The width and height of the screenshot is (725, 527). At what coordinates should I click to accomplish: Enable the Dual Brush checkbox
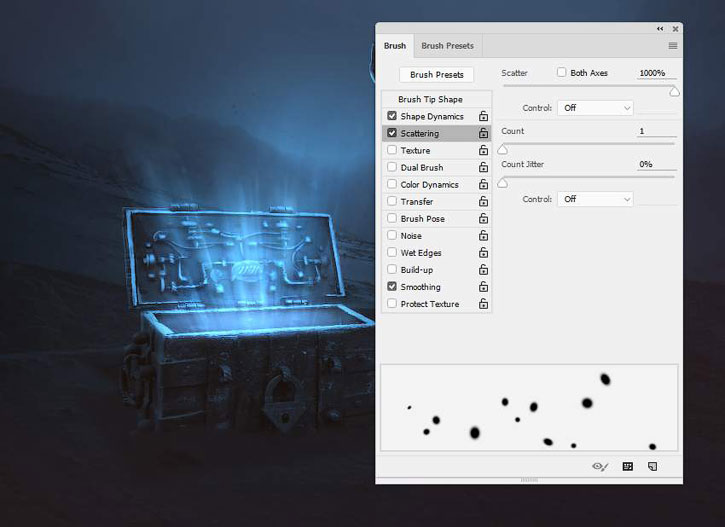pyautogui.click(x=392, y=167)
